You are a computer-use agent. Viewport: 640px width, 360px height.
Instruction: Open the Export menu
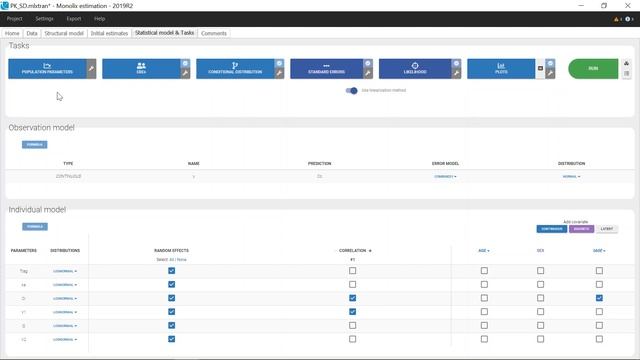tap(73, 19)
